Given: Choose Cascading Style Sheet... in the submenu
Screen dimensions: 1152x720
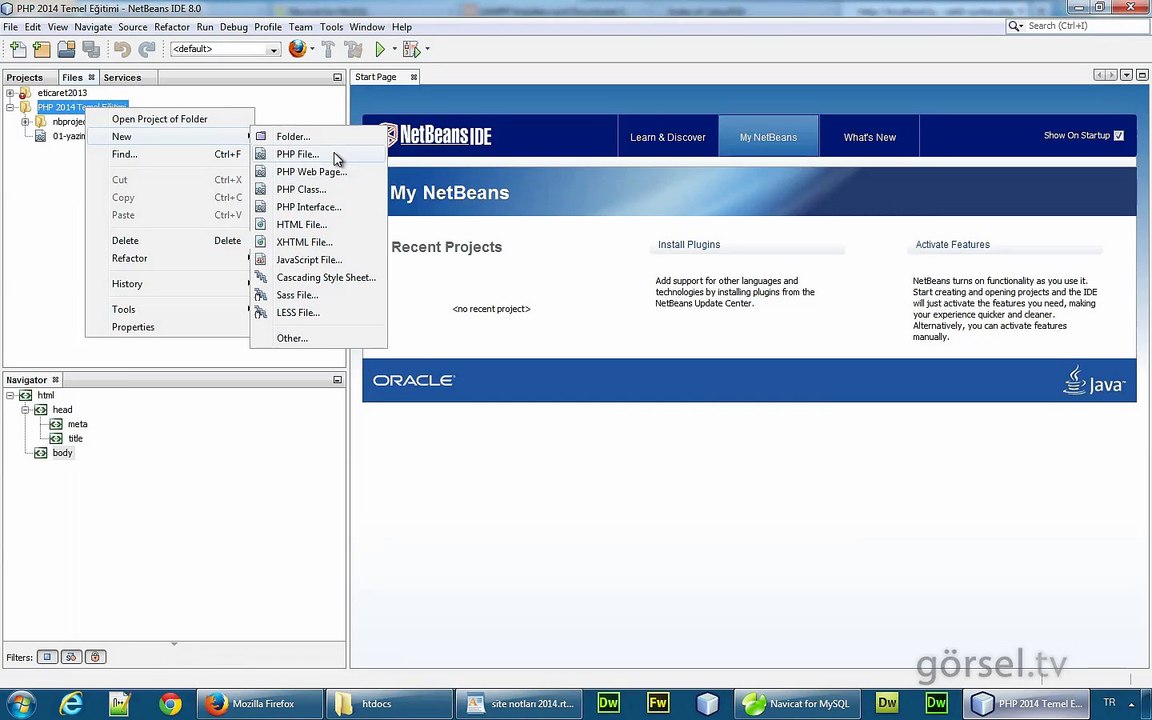Looking at the screenshot, I should (x=318, y=278).
